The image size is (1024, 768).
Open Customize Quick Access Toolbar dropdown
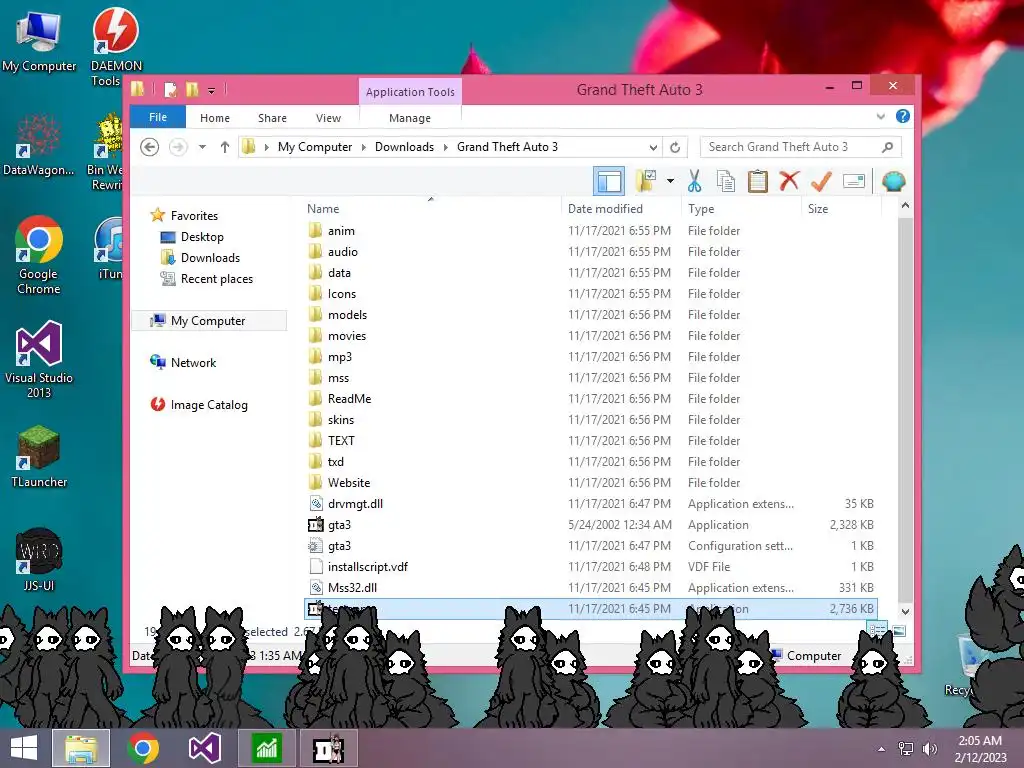212,91
